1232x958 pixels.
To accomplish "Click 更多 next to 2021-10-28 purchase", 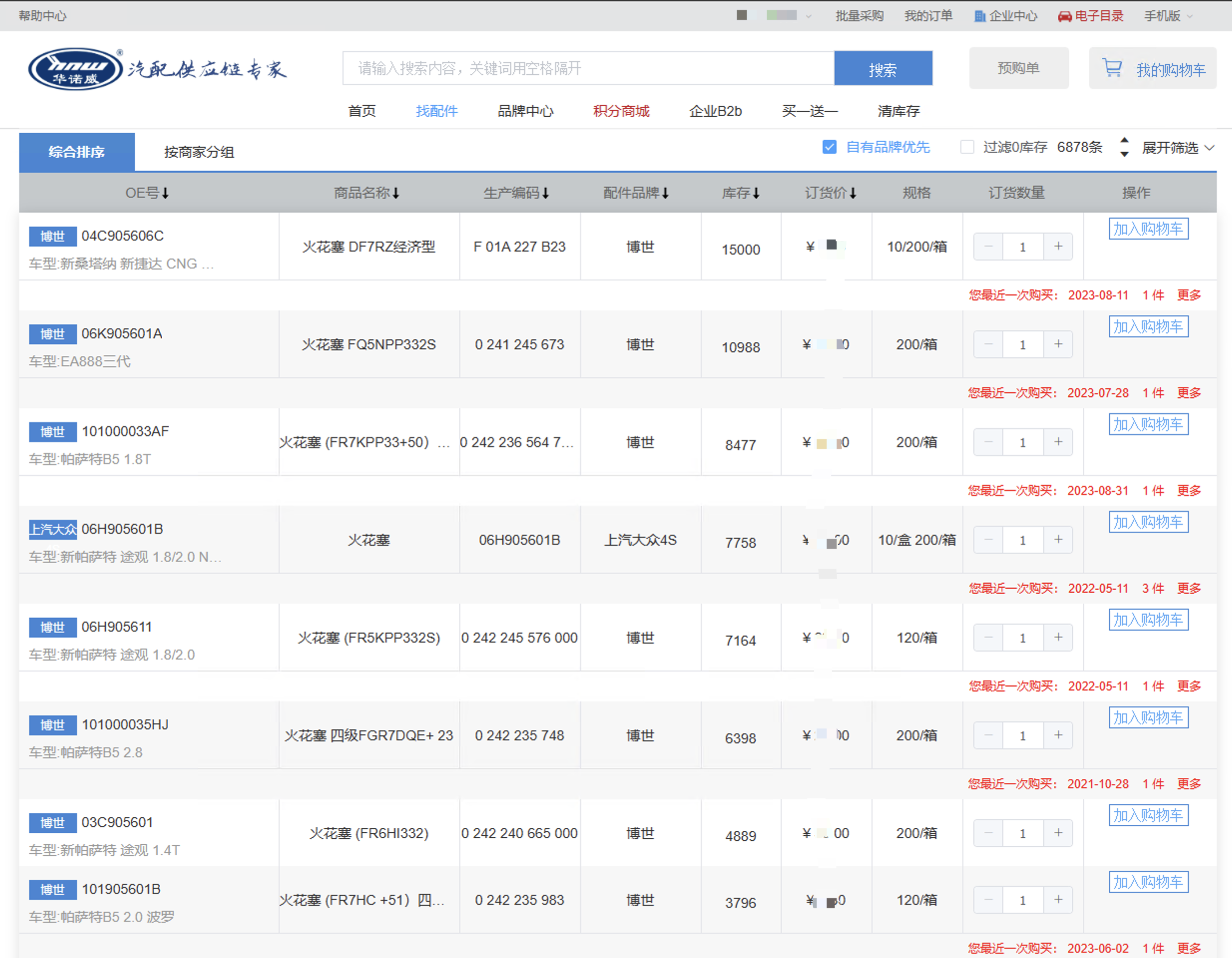I will (x=1189, y=784).
